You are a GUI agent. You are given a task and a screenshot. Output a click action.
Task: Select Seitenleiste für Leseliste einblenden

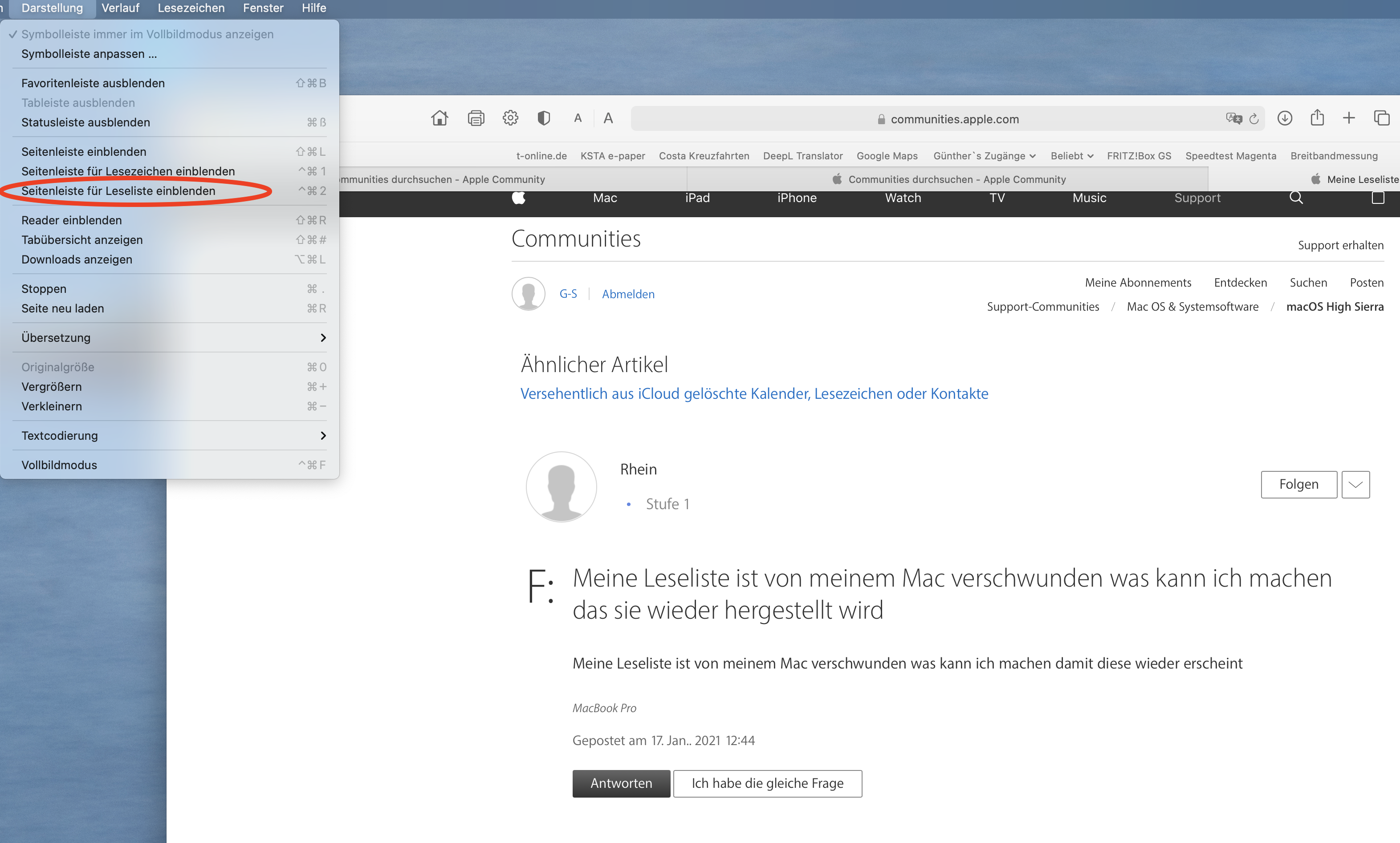tap(118, 191)
